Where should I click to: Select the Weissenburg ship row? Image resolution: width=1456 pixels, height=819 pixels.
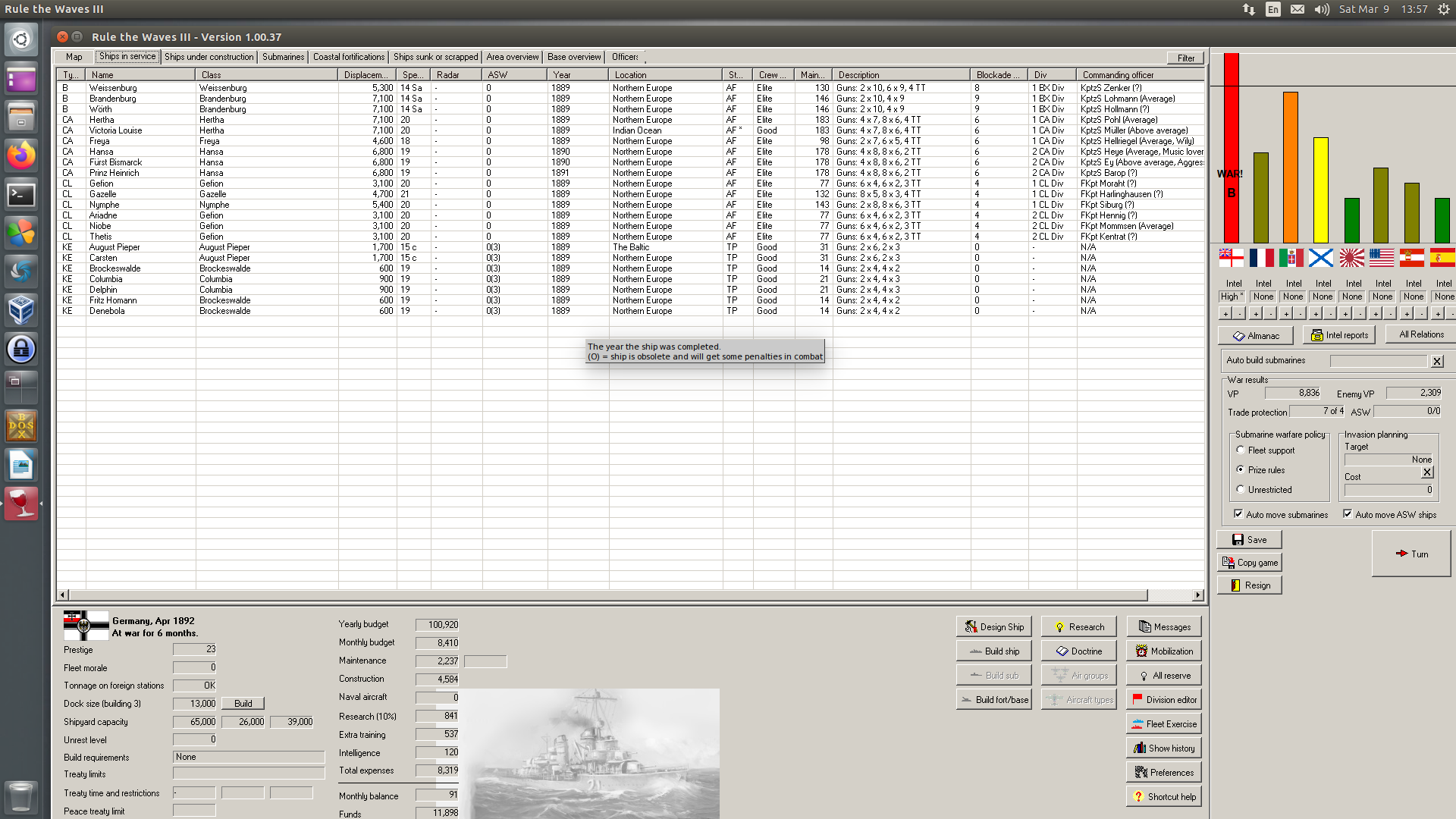pyautogui.click(x=630, y=88)
